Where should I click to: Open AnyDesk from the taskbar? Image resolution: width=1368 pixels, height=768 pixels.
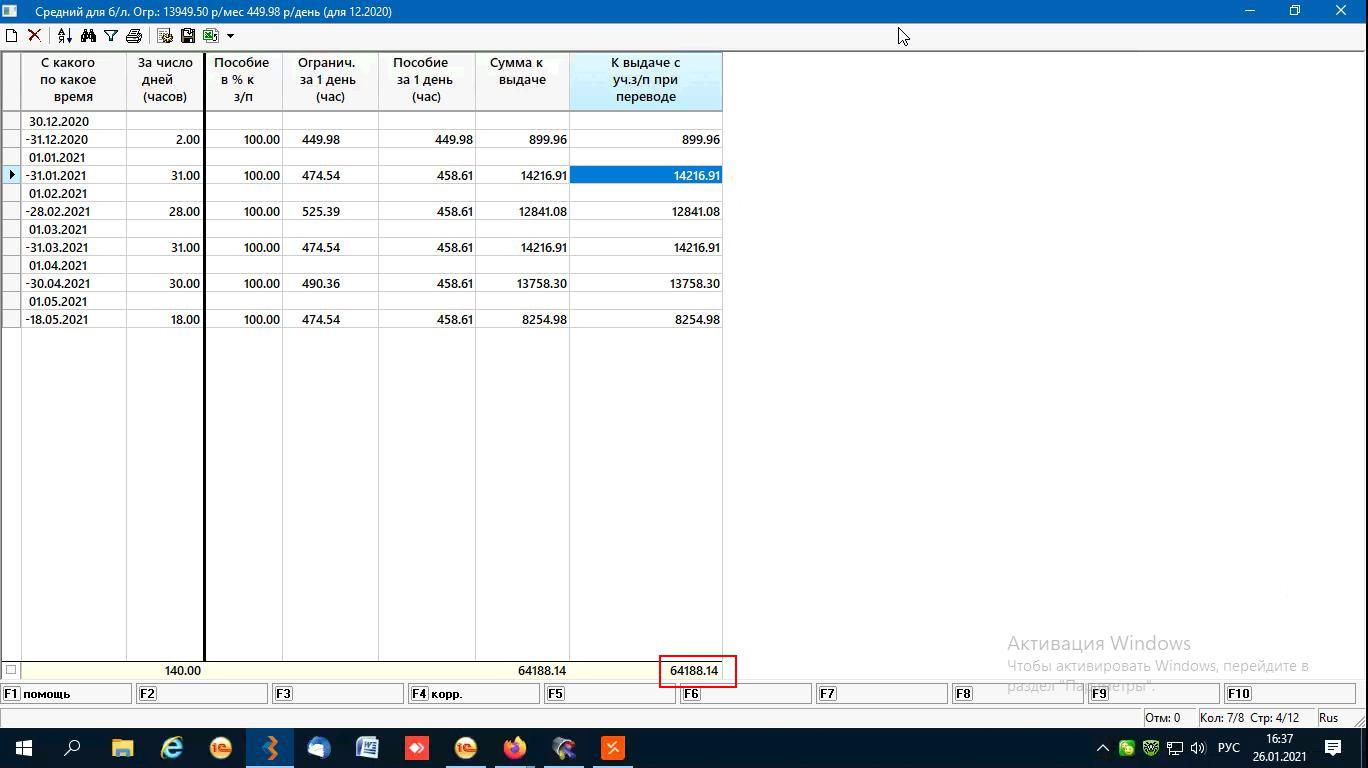tap(416, 747)
